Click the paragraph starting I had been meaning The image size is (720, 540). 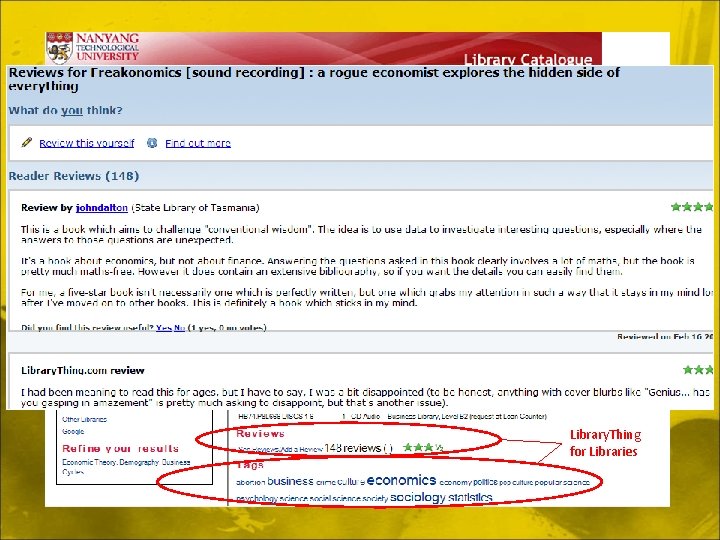click(x=365, y=397)
